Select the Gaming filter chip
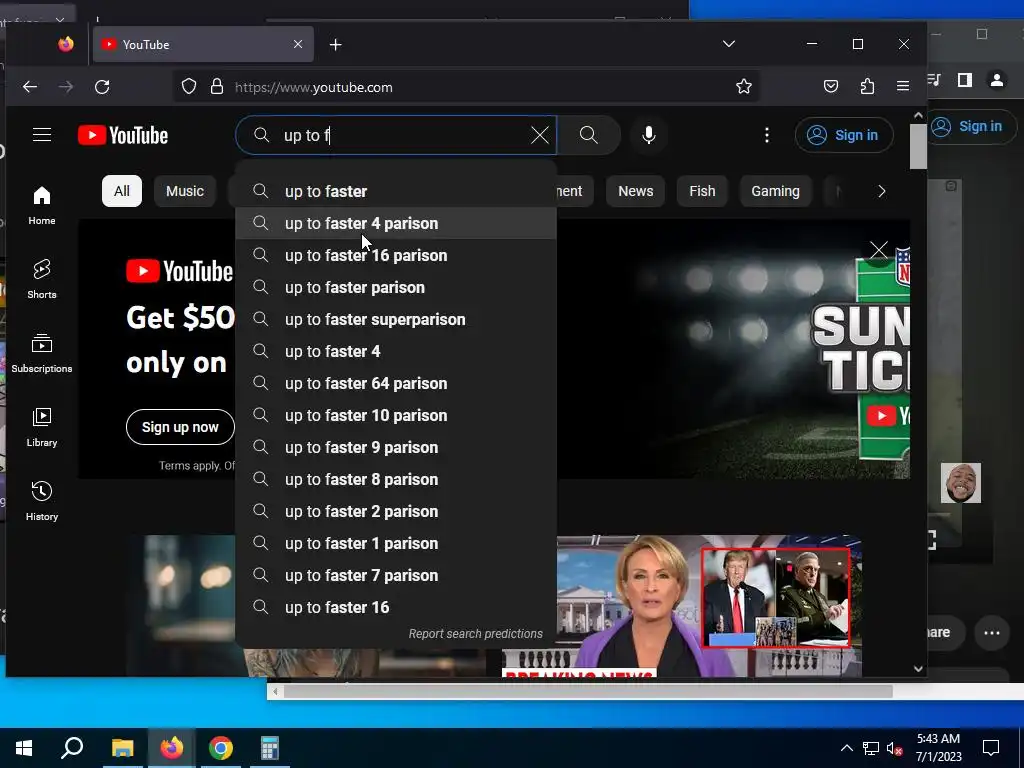The image size is (1024, 768). (775, 191)
